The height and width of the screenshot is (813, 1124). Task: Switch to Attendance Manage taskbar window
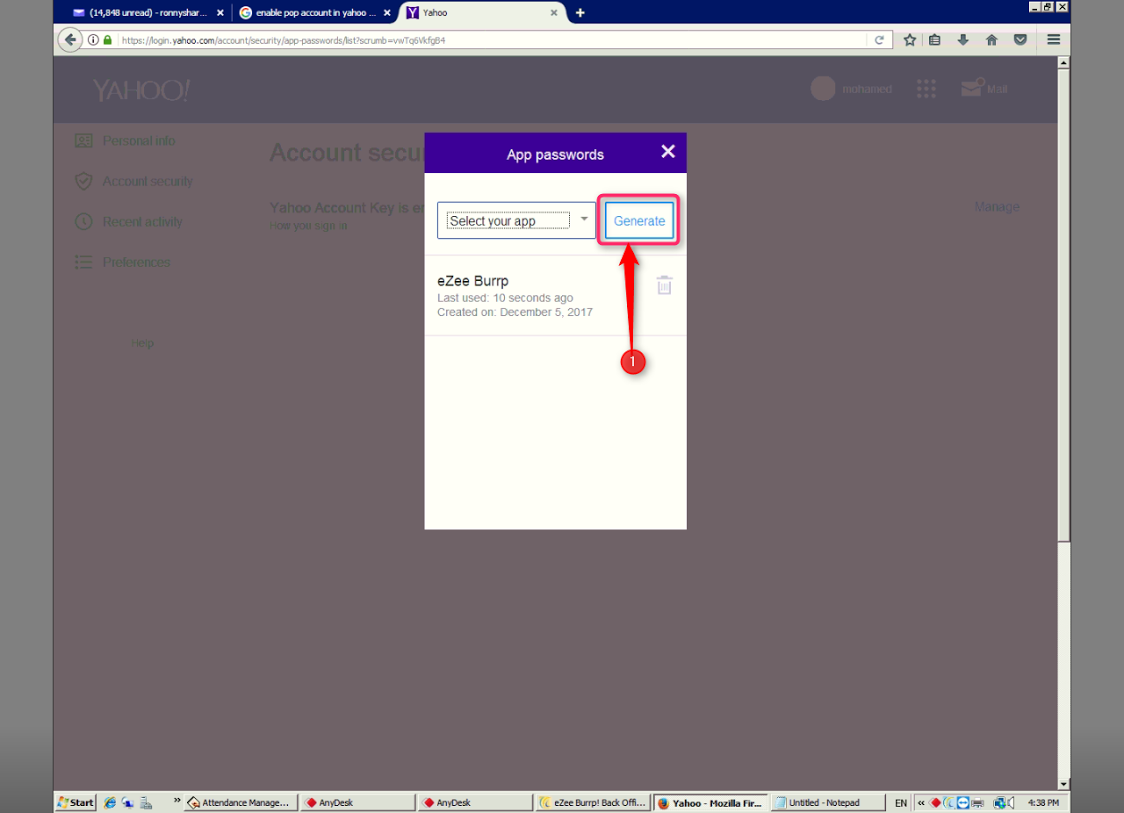click(x=242, y=802)
